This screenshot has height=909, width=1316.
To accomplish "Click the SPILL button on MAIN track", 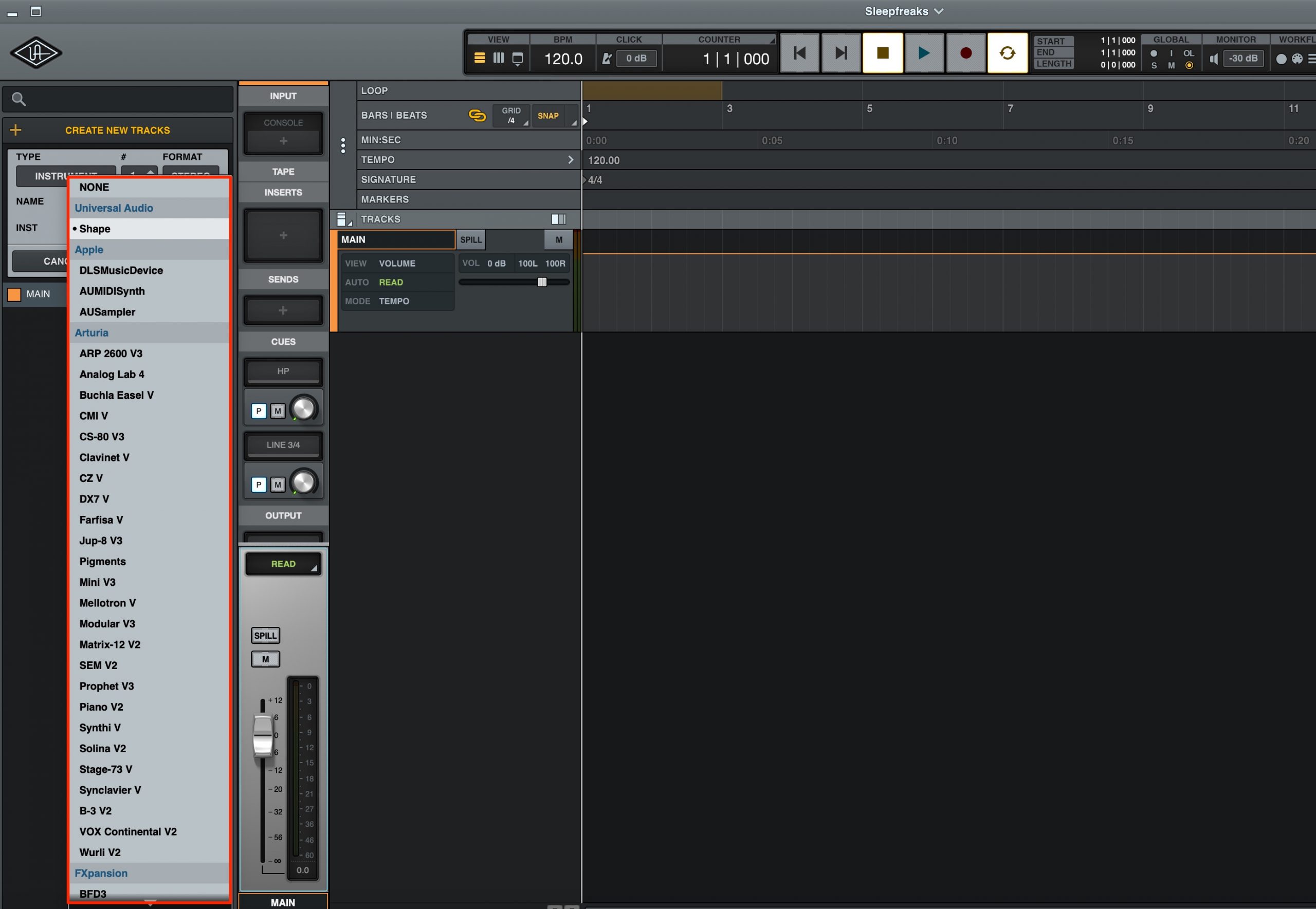I will coord(470,240).
